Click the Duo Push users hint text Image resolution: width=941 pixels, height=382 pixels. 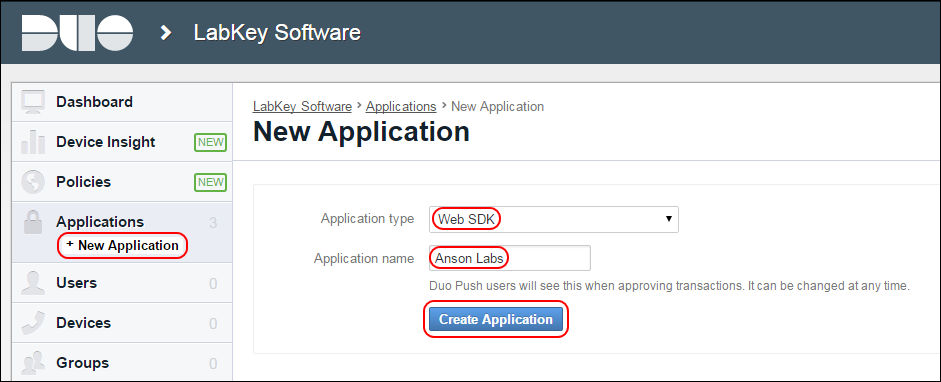[670, 285]
